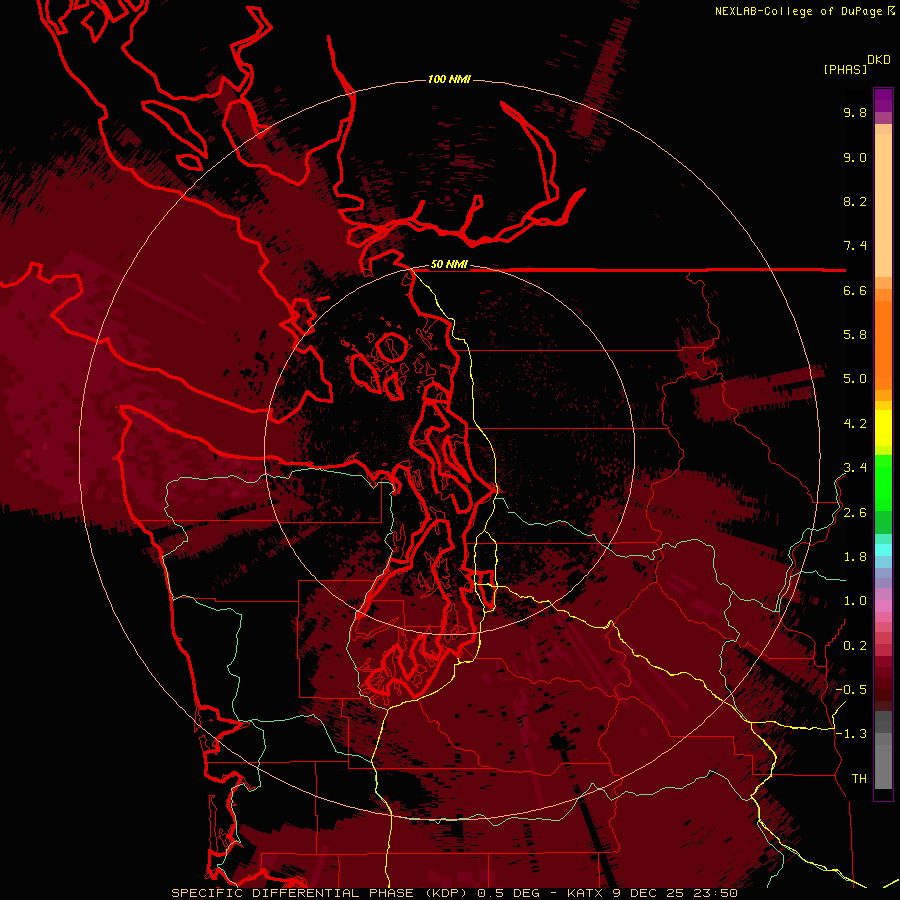Image resolution: width=900 pixels, height=900 pixels.
Task: Click the 1.0 value on the color scale
Action: (x=855, y=602)
